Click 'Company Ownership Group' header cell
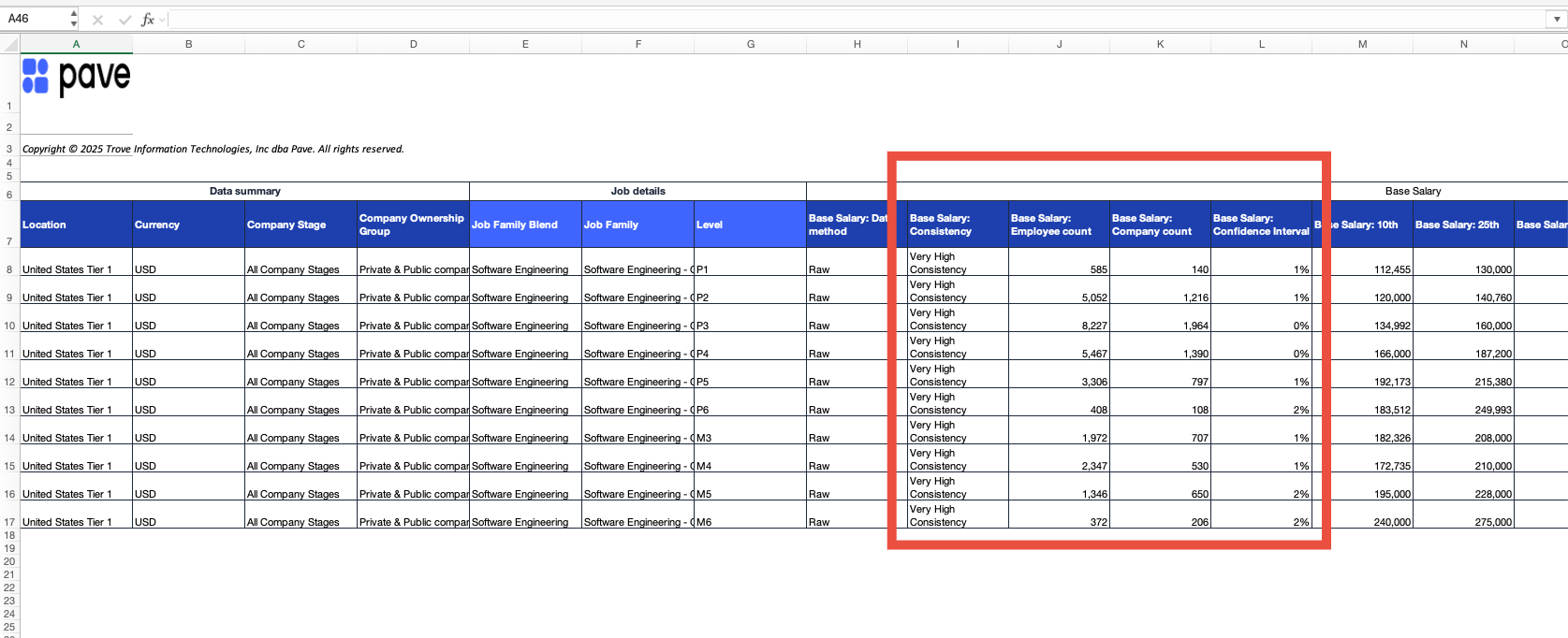 (x=414, y=225)
